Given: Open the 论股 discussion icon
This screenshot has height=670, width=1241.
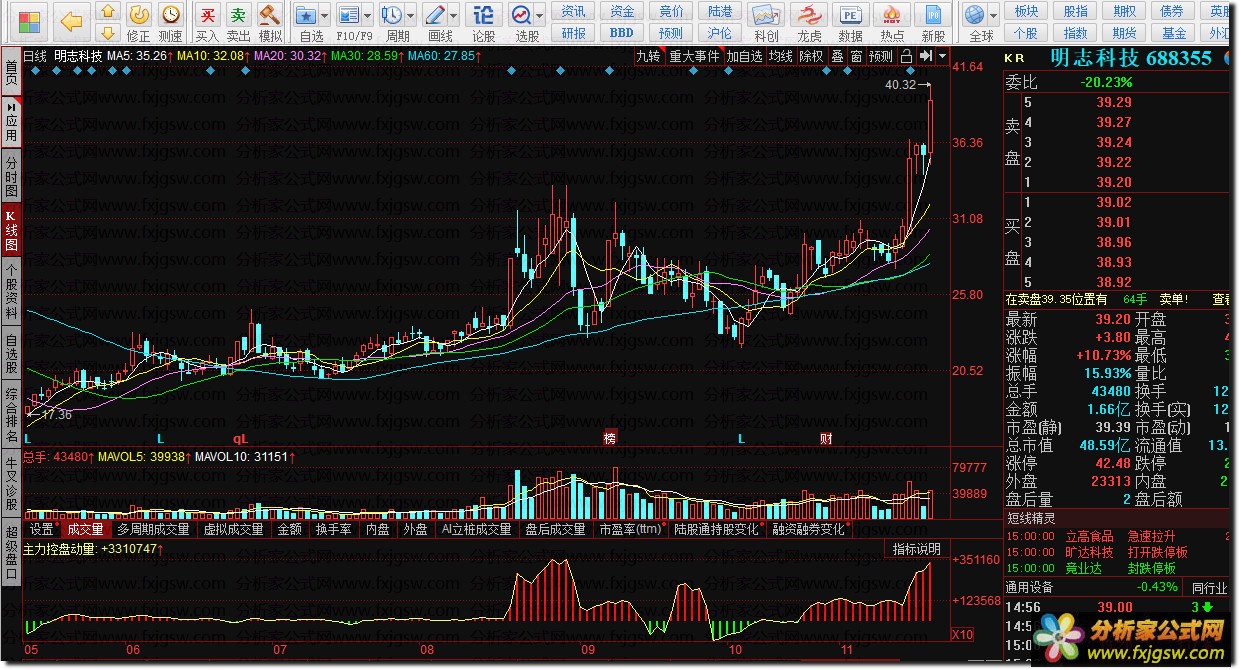Looking at the screenshot, I should point(484,15).
